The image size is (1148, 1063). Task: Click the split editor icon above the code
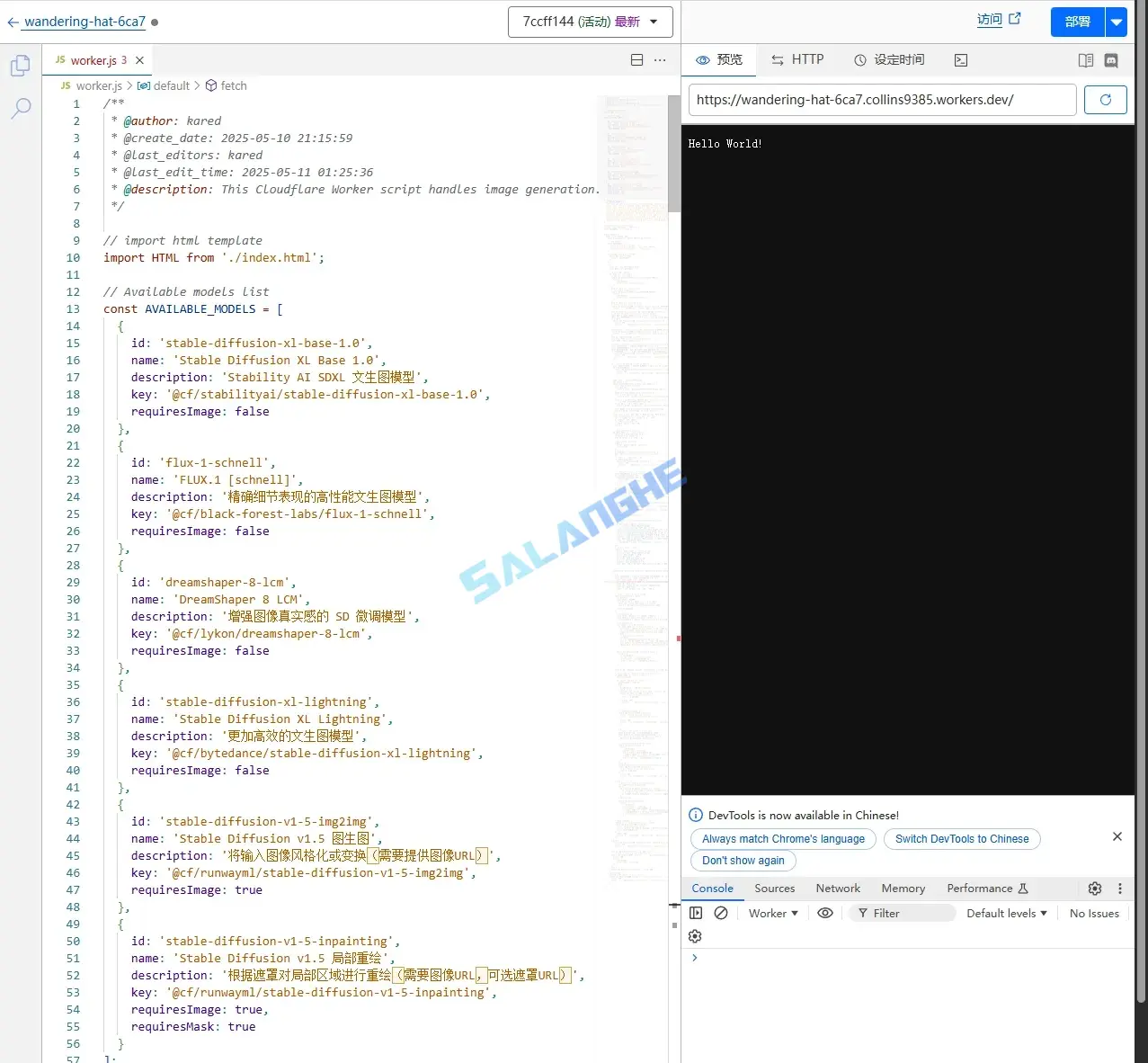point(636,59)
